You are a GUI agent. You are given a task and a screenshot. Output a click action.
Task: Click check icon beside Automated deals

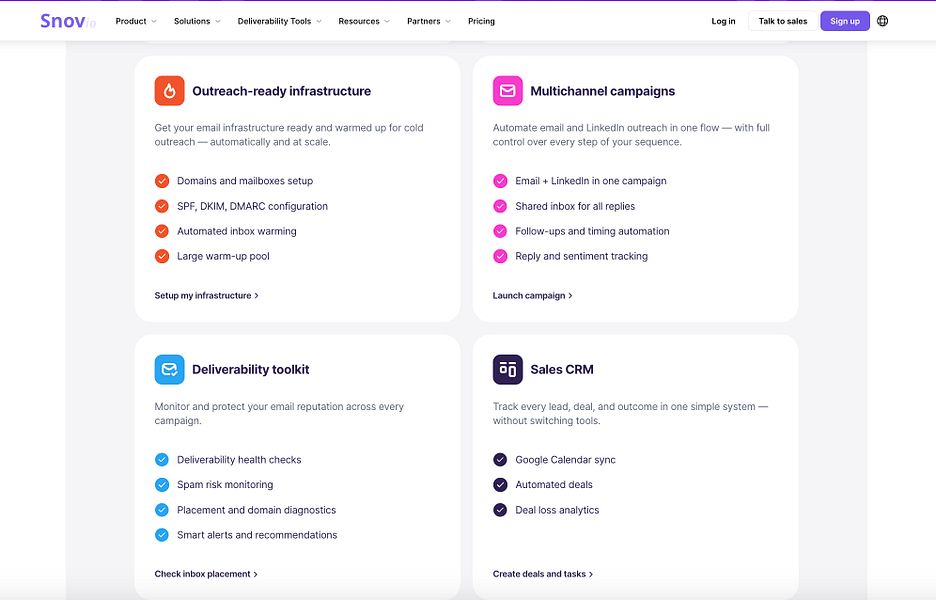click(x=500, y=485)
